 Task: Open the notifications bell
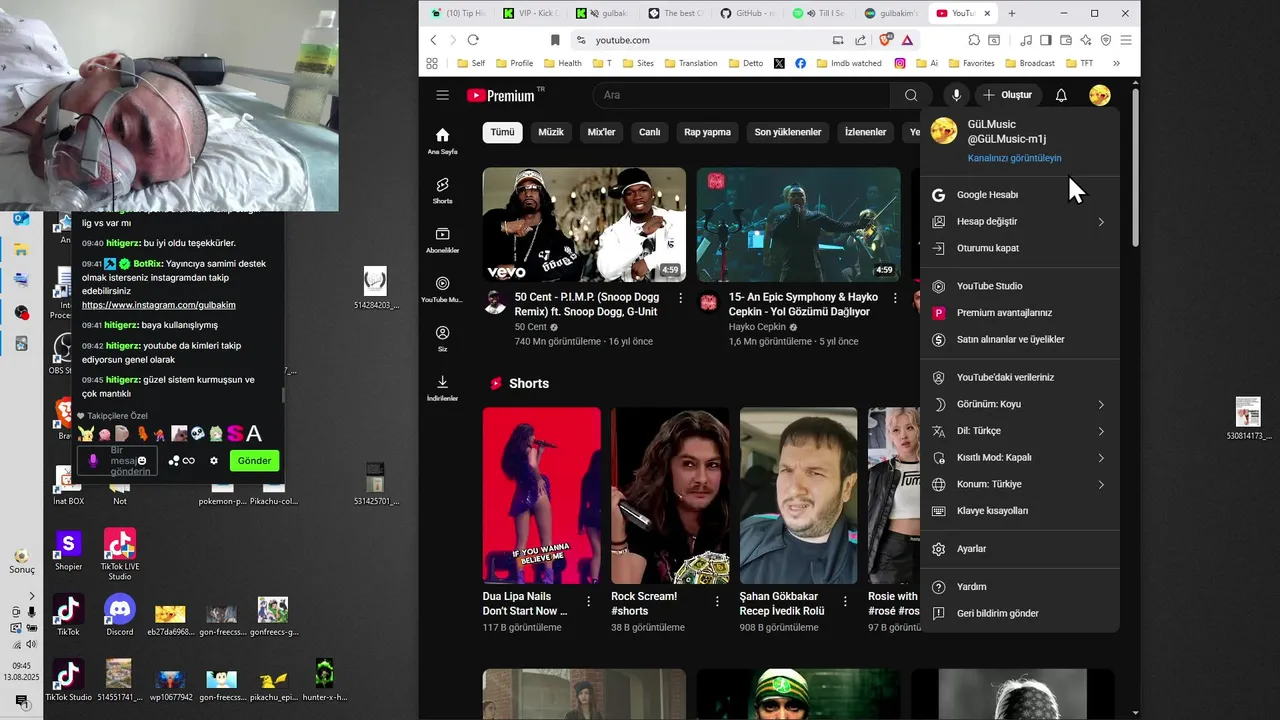(1061, 95)
